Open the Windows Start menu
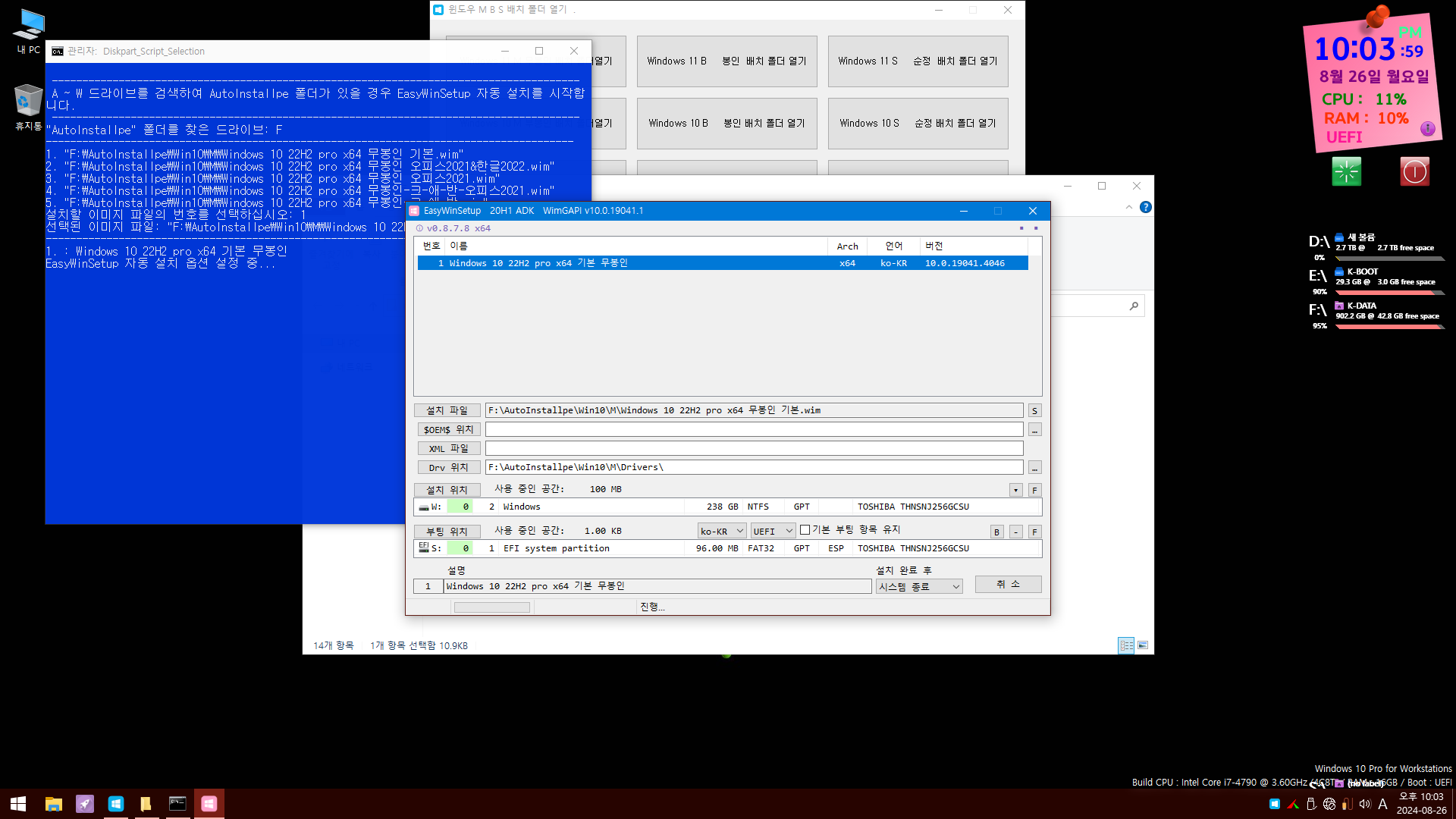The width and height of the screenshot is (1456, 819). pos(18,804)
